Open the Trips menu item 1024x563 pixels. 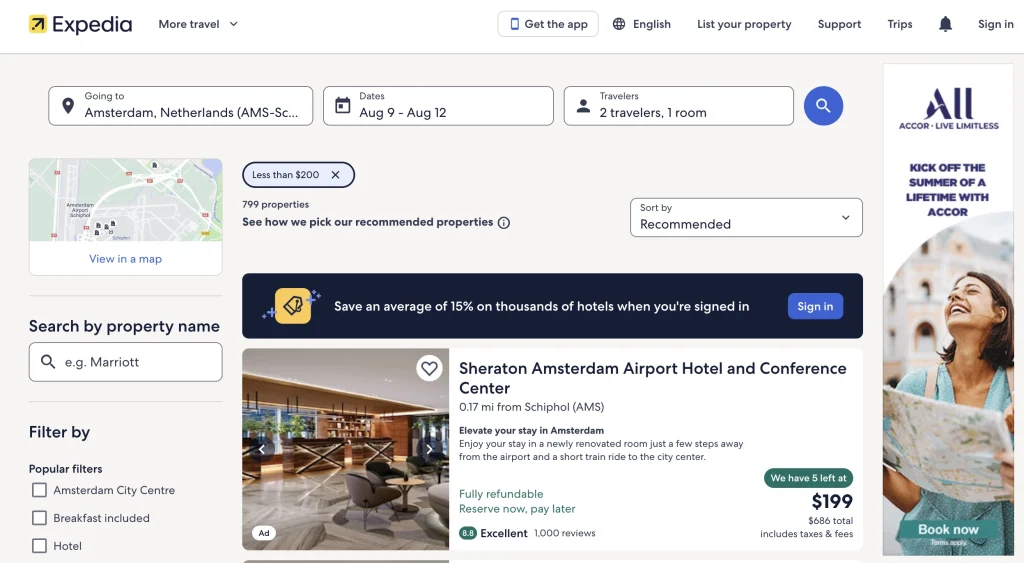click(x=899, y=24)
